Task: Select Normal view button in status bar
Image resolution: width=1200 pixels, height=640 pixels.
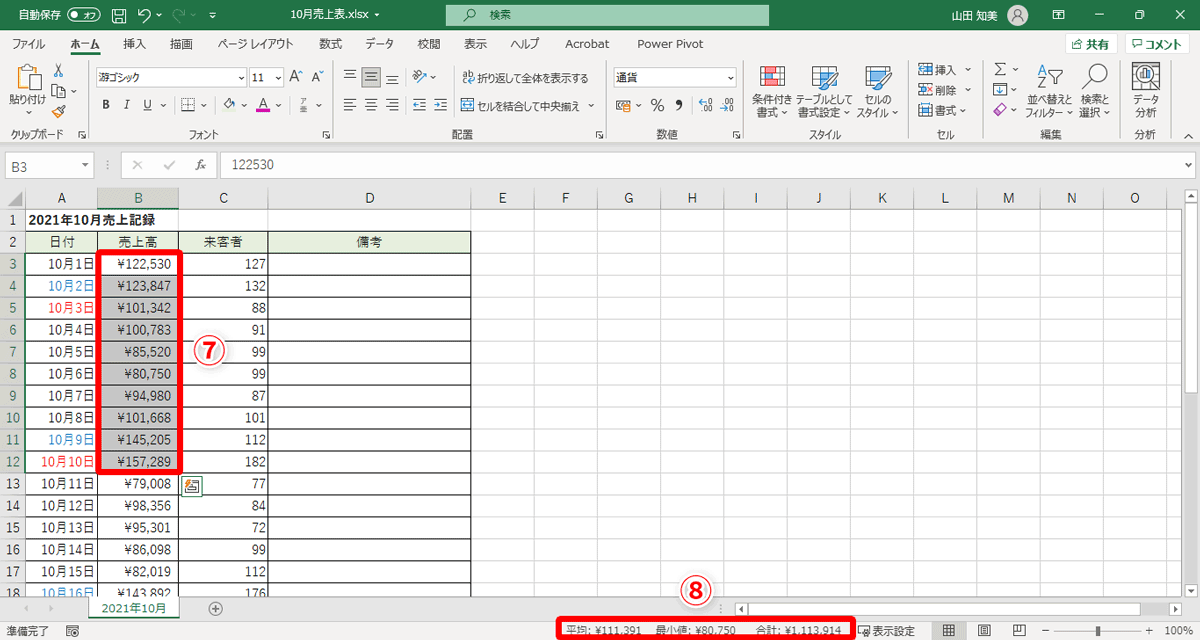Action: point(949,631)
